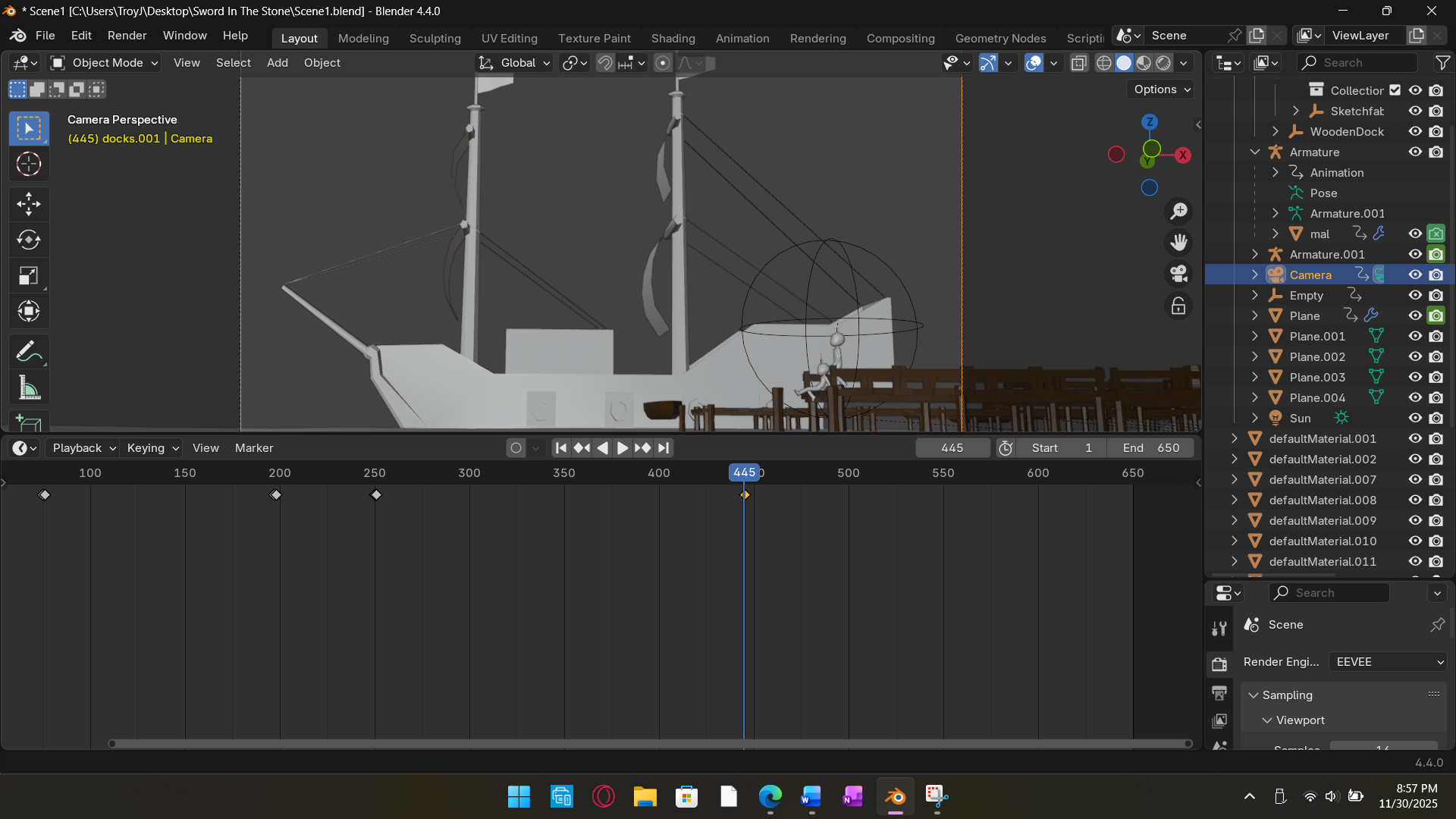Open the Playback dropdown
The width and height of the screenshot is (1456, 819).
coord(82,448)
